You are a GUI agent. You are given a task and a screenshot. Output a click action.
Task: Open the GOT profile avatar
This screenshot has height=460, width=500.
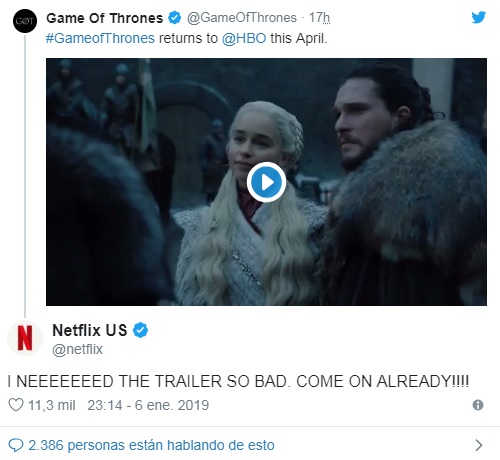tap(25, 21)
